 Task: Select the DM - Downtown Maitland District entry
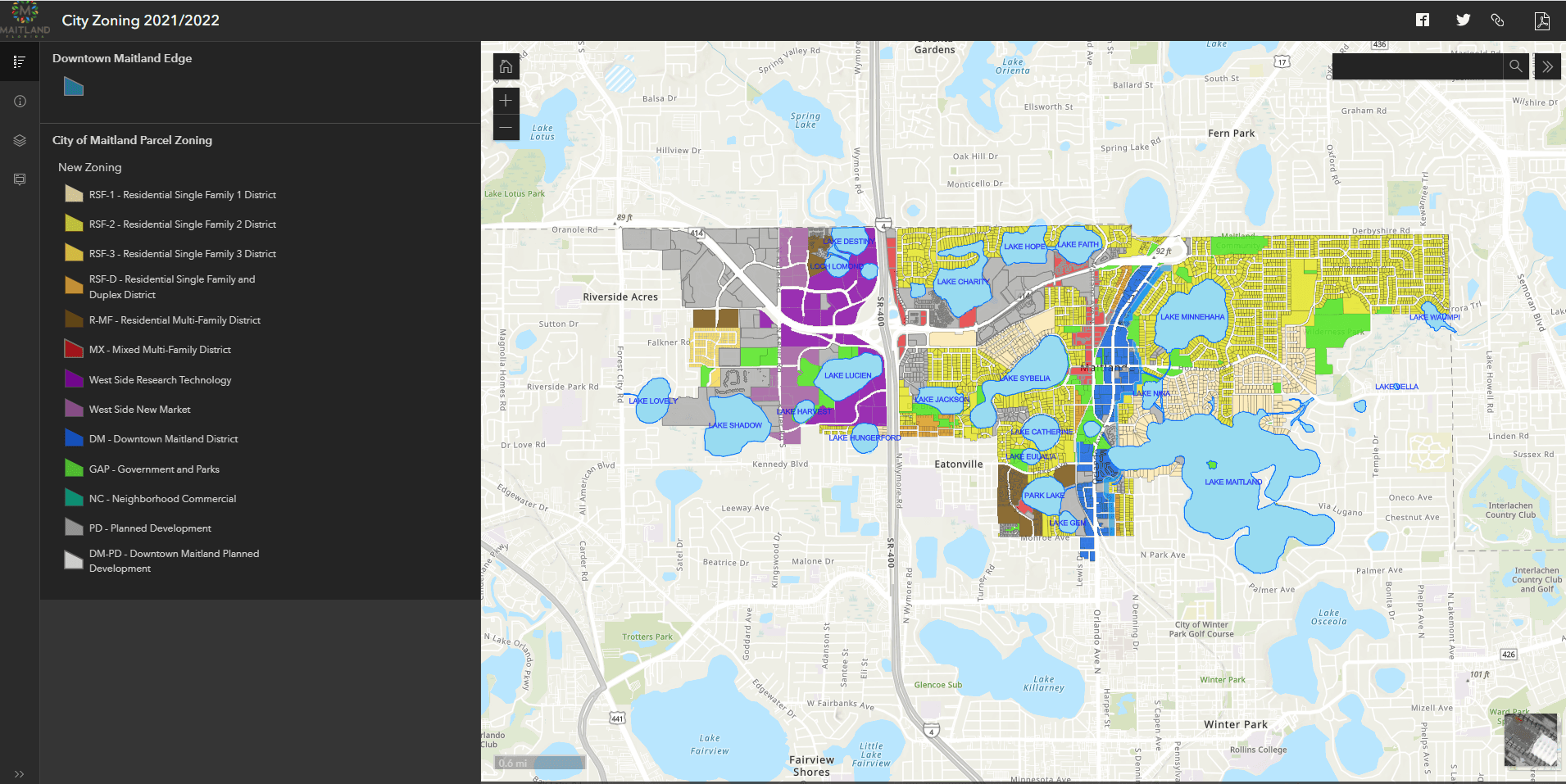163,438
